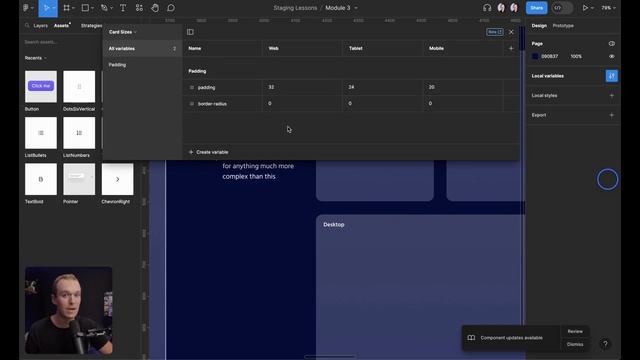Add a new mode column with plus
Viewport: 640px width, 360px height.
[511, 48]
